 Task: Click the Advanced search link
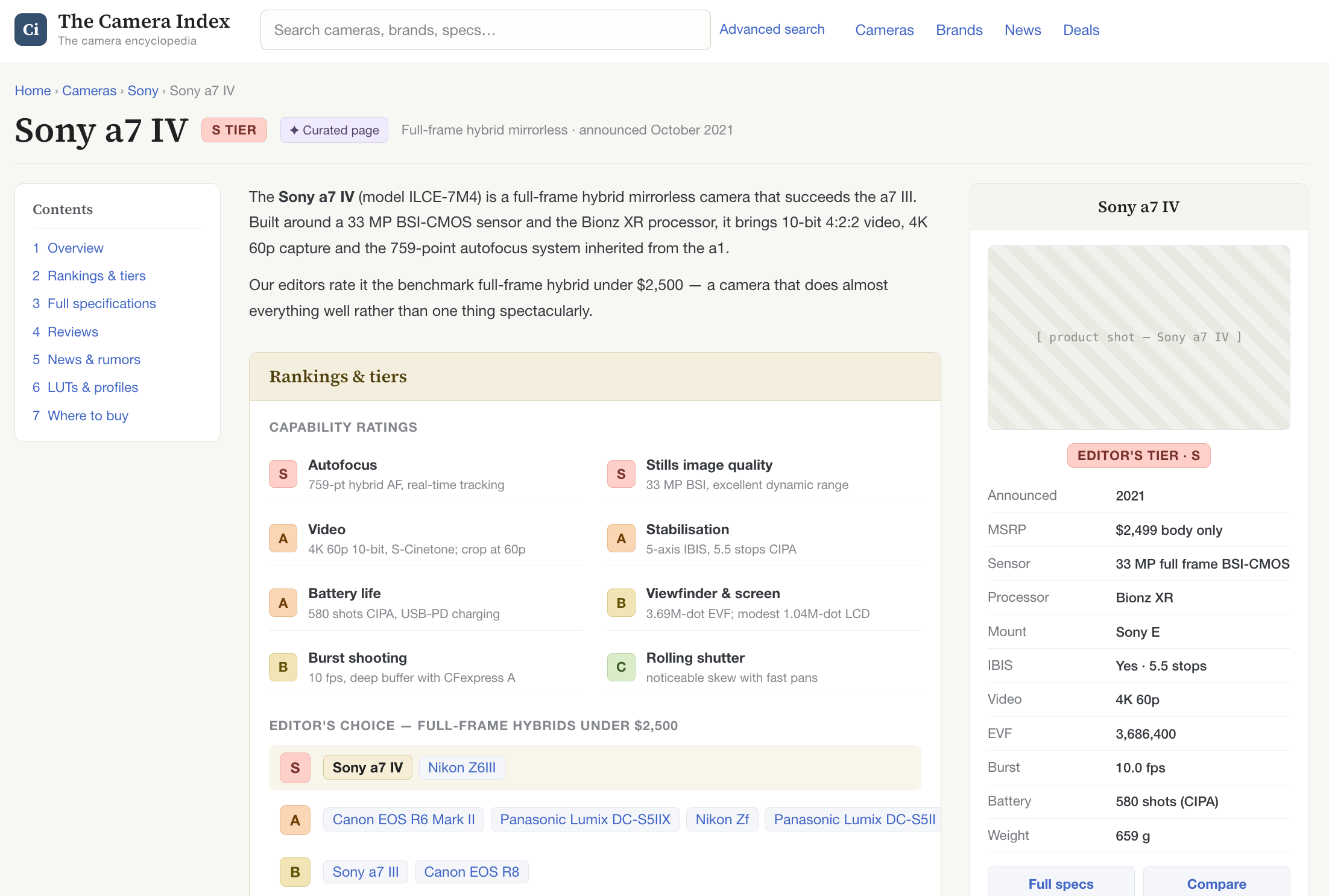coord(772,30)
